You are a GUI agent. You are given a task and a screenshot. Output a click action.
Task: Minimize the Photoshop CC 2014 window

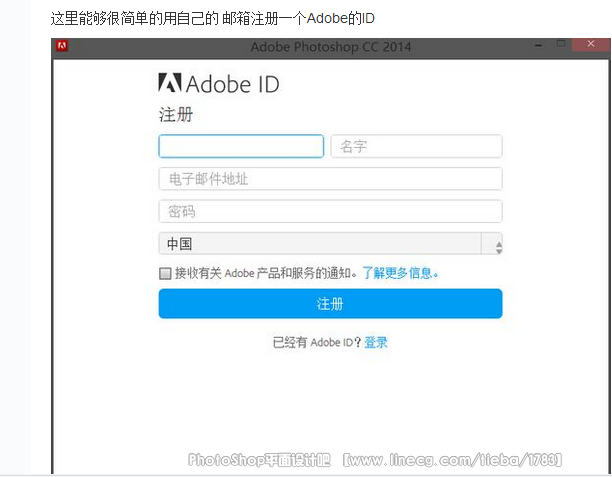pos(538,46)
